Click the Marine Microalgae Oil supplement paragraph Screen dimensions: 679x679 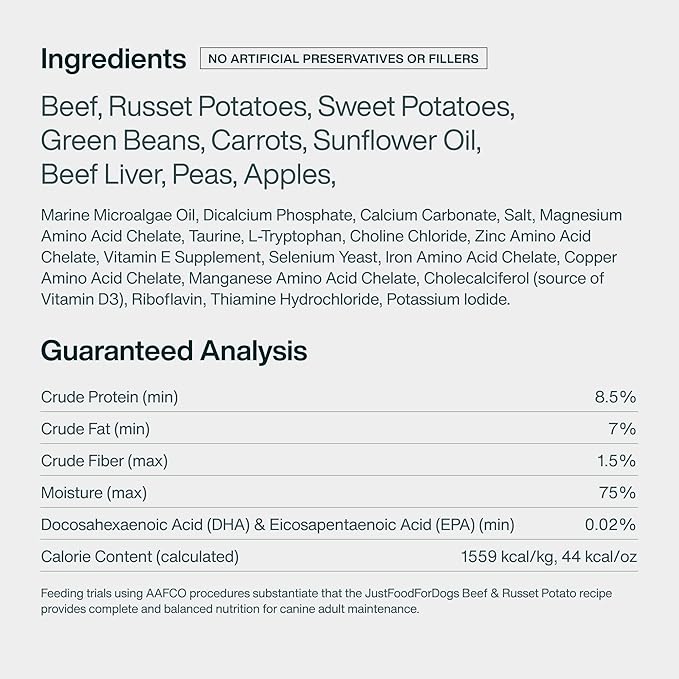click(331, 257)
